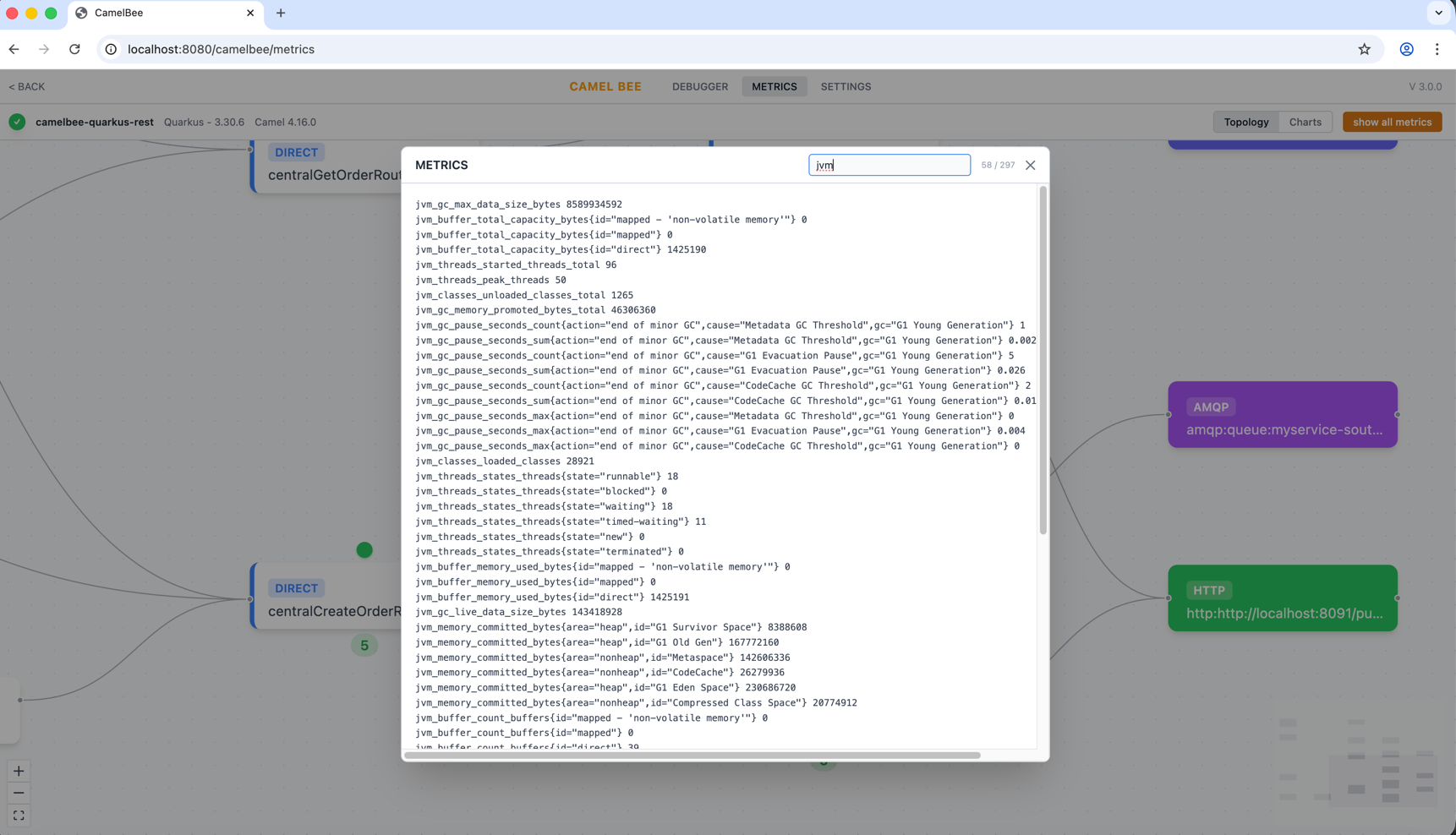
Task: Zoom out of the topology canvas
Action: [18, 792]
